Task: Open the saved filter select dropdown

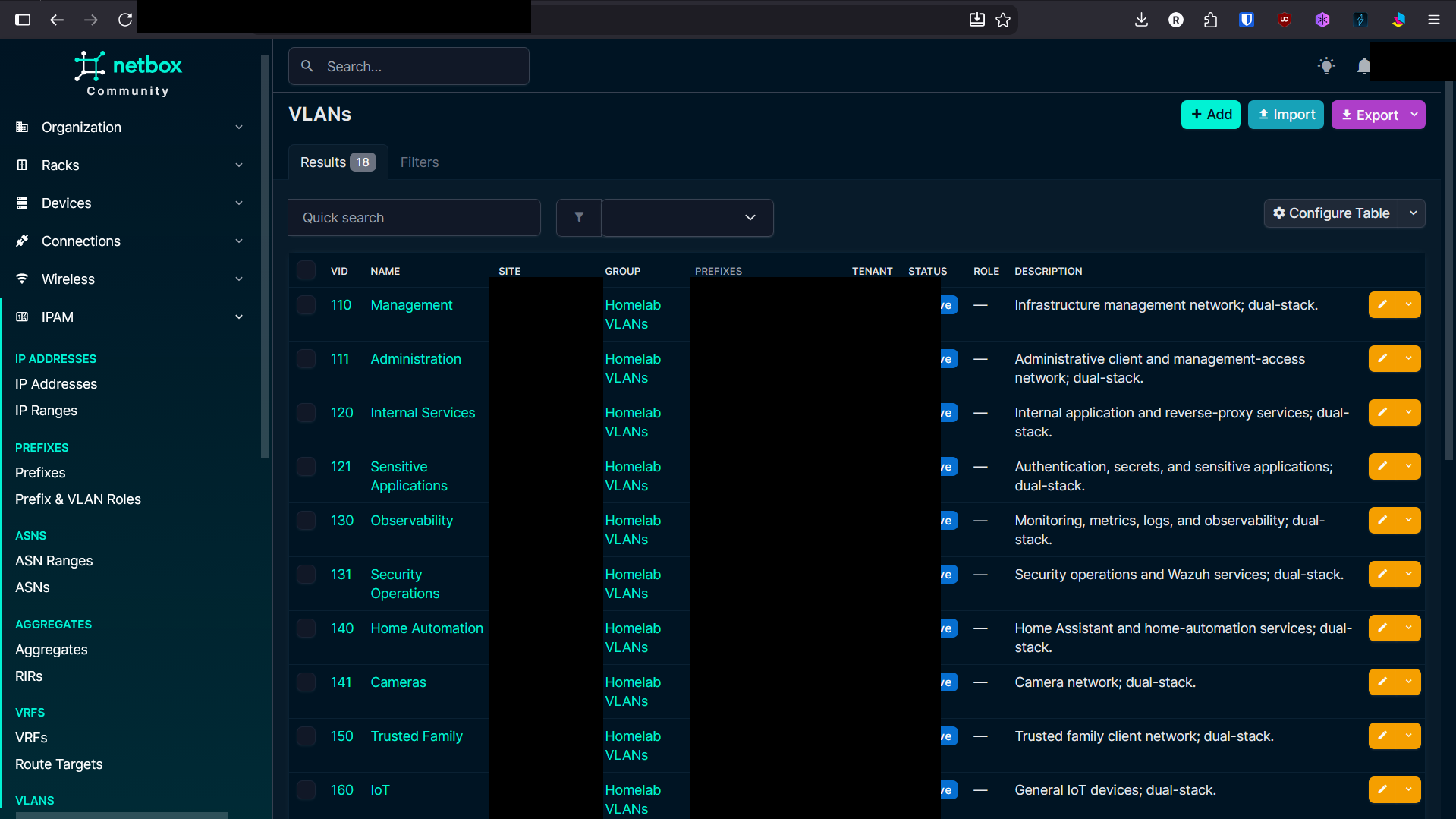Action: click(687, 218)
